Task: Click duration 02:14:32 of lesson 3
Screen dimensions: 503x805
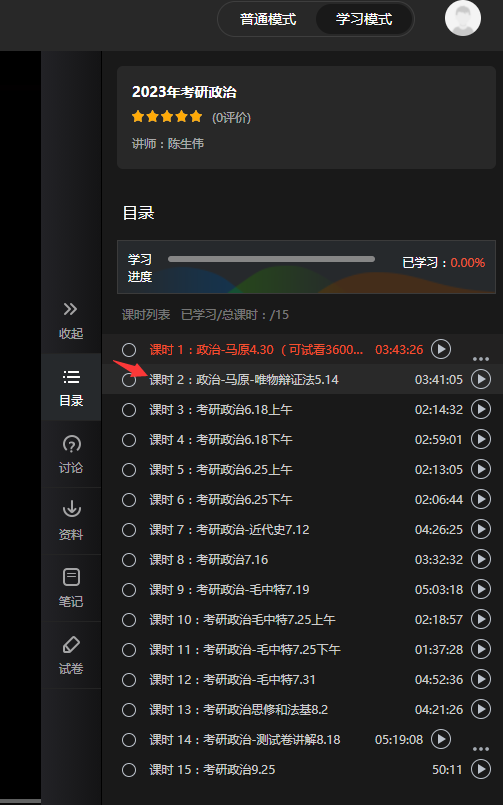Action: (x=438, y=409)
